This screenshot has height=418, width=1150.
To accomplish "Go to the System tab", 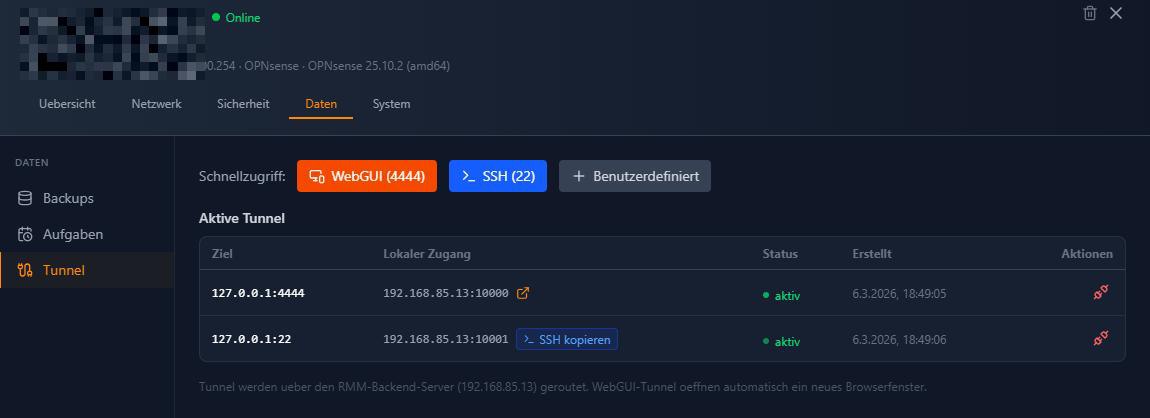I will (391, 104).
